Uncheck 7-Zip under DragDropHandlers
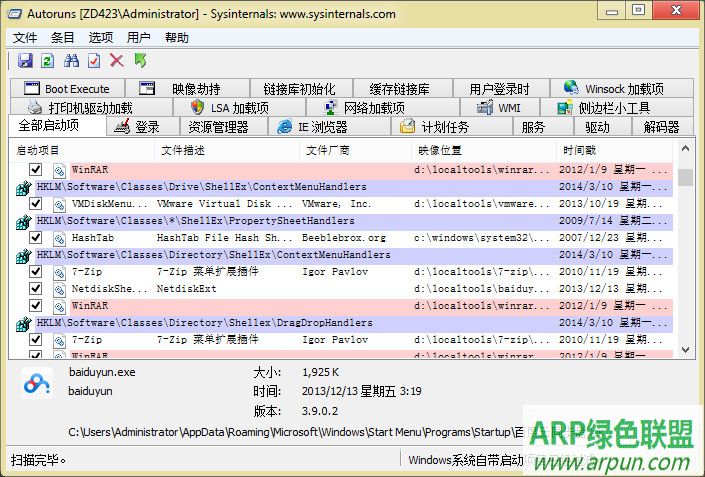 coord(36,339)
